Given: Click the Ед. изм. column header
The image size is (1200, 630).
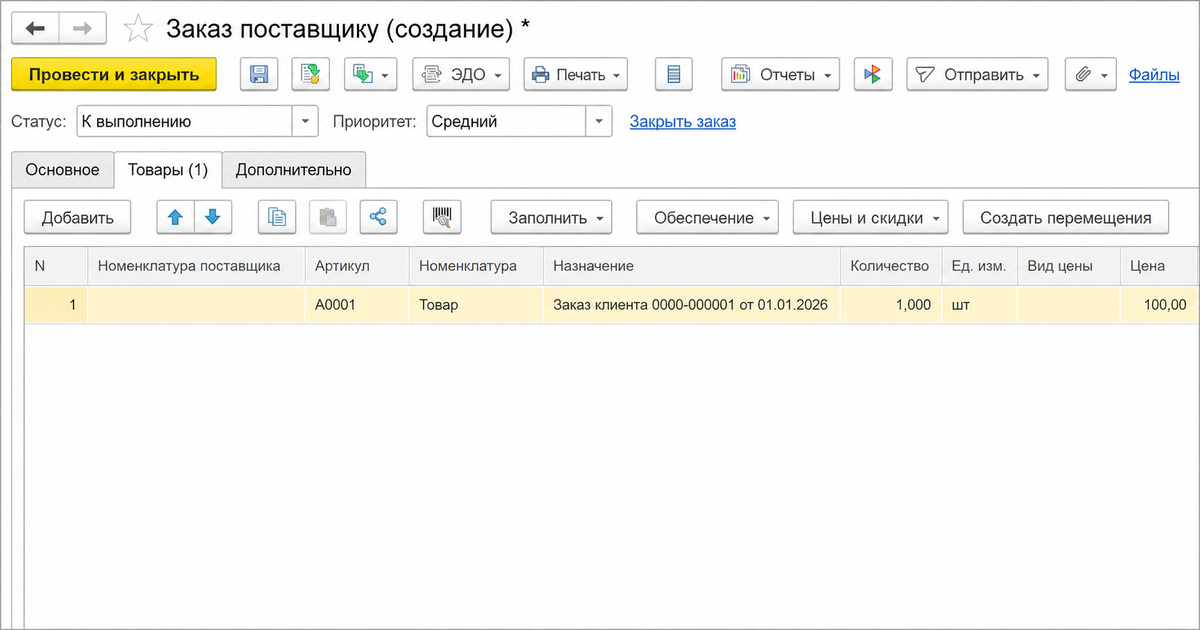Looking at the screenshot, I should 979,267.
